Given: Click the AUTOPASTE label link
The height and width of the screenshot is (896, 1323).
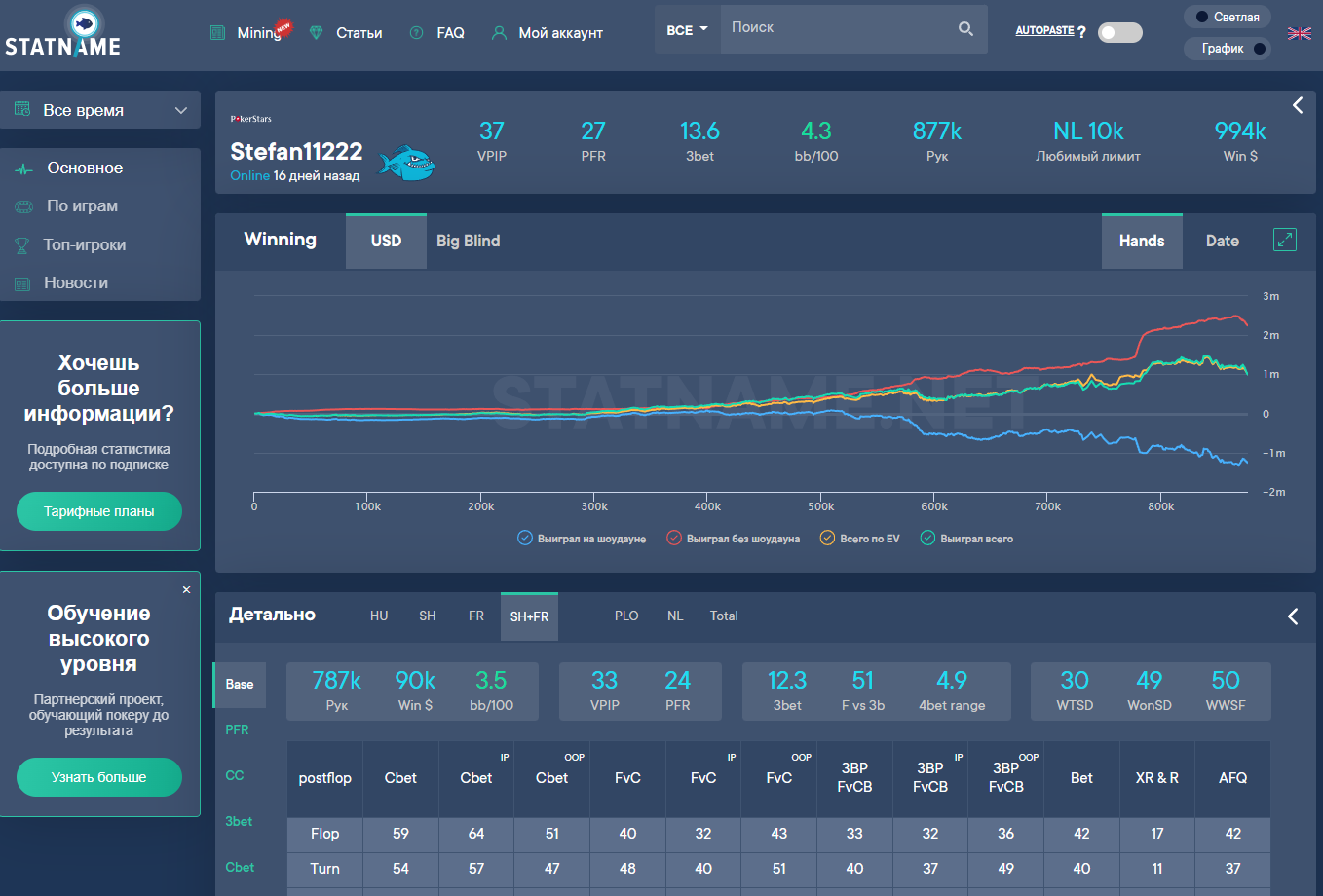Looking at the screenshot, I should (x=1044, y=30).
